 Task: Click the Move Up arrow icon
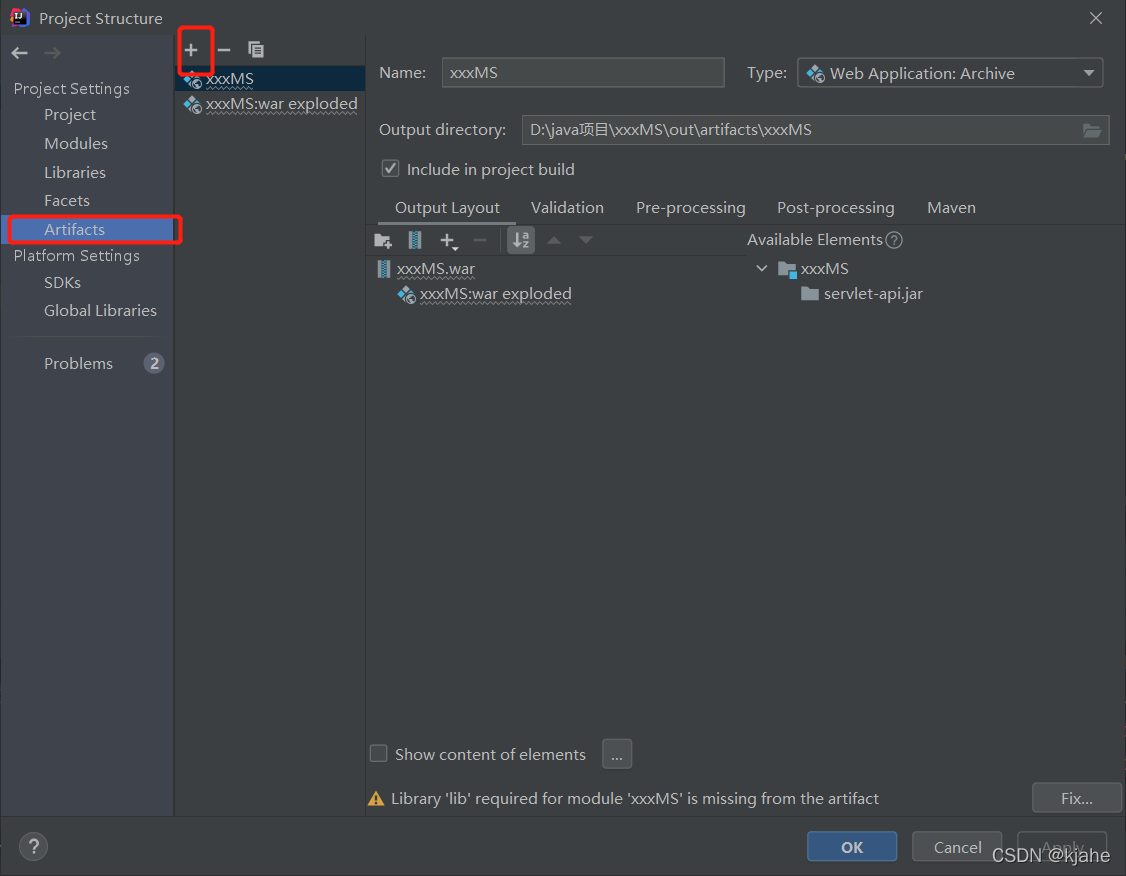[x=554, y=241]
